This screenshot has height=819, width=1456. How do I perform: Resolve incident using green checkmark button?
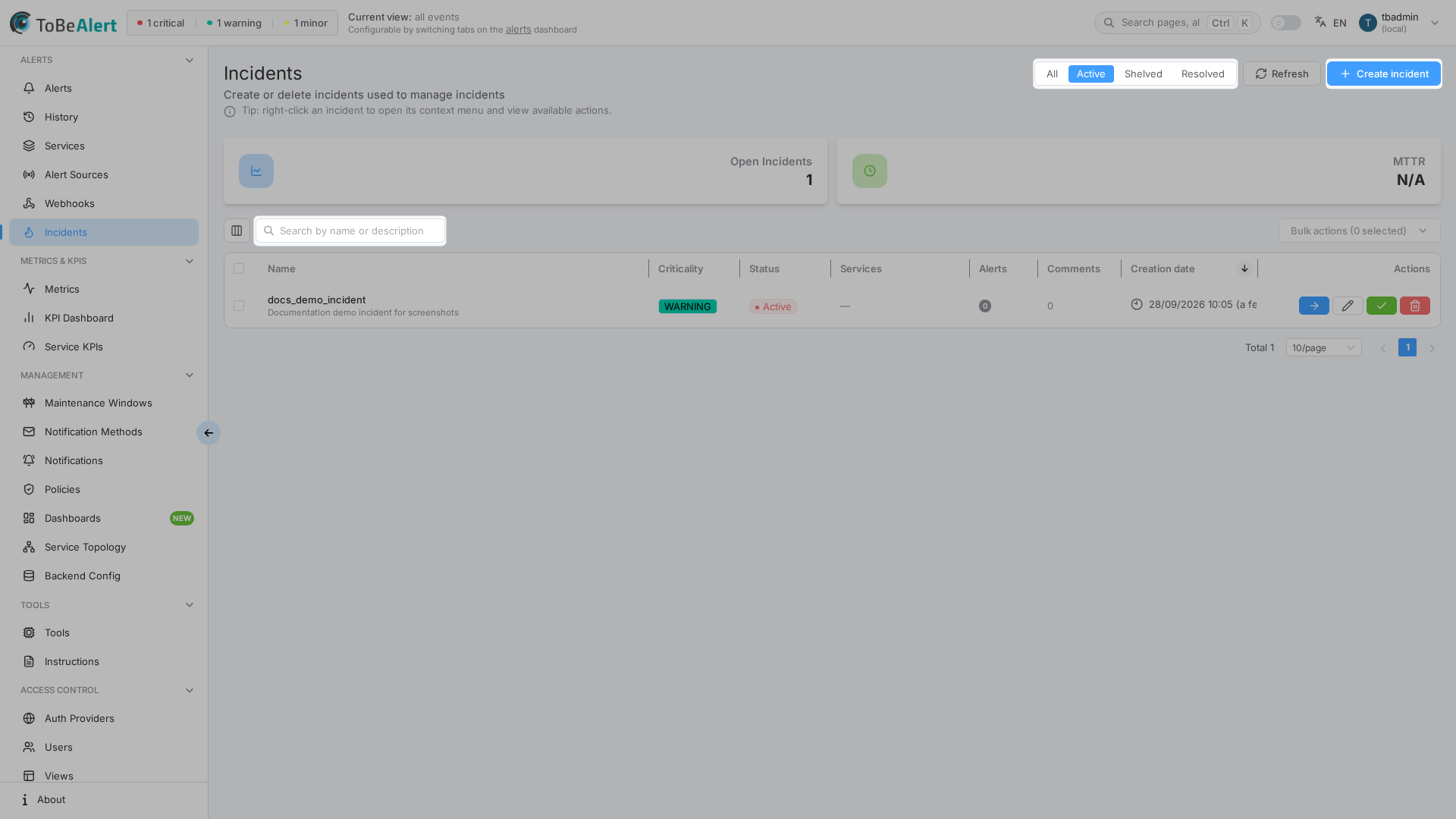pos(1381,306)
